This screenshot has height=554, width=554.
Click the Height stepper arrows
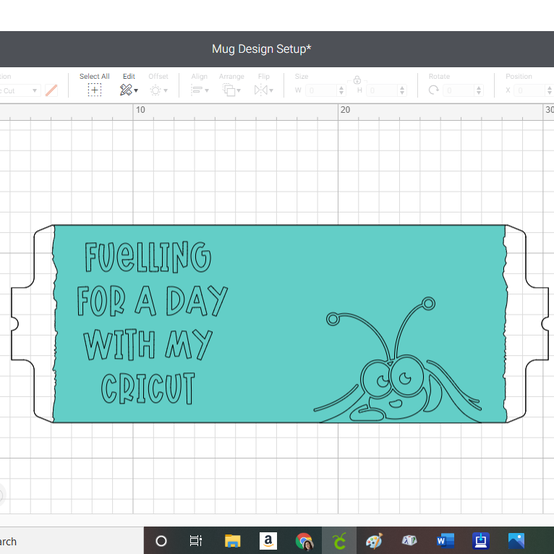pos(402,90)
